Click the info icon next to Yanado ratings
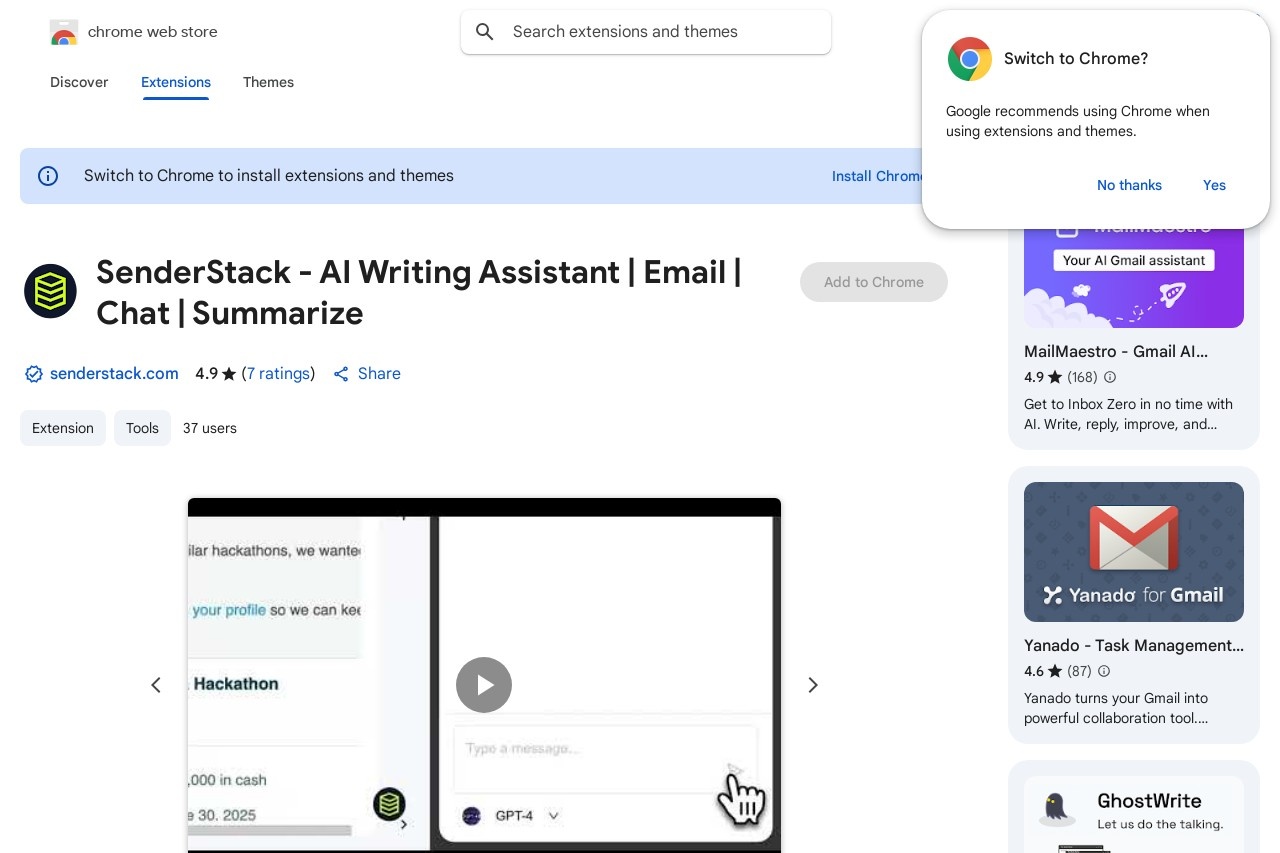Screen dimensions: 1280x853 point(1104,671)
